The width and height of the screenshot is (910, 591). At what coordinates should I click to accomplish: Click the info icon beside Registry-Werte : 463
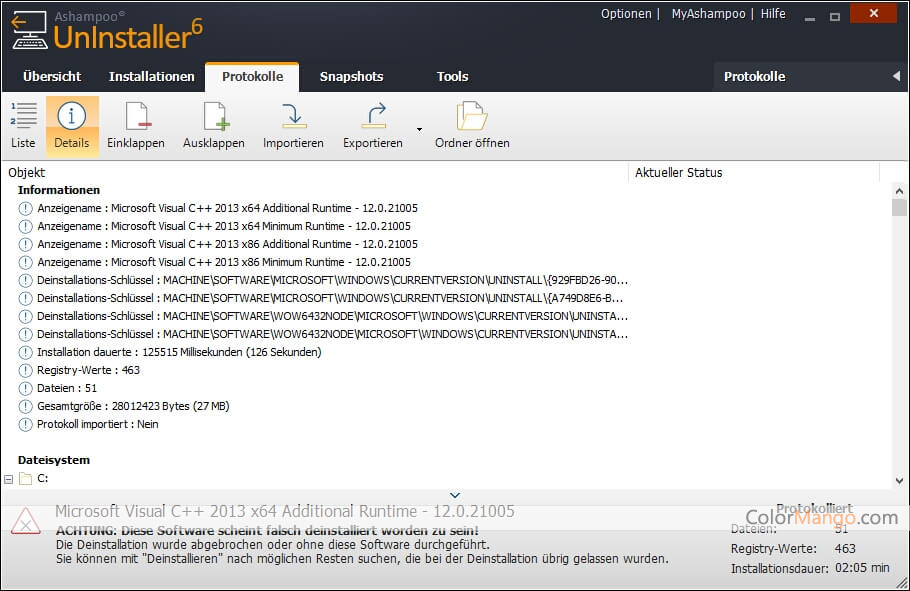(26, 370)
